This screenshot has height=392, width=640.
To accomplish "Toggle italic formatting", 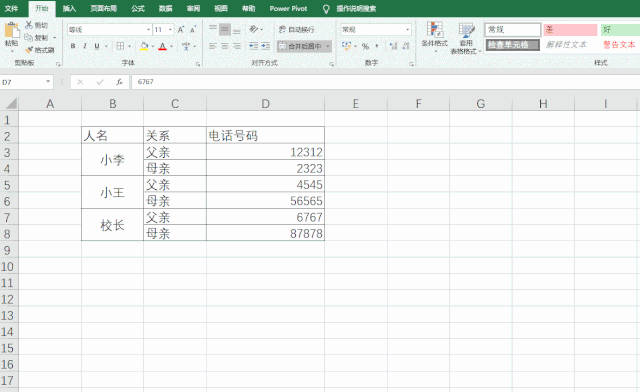I will click(84, 46).
